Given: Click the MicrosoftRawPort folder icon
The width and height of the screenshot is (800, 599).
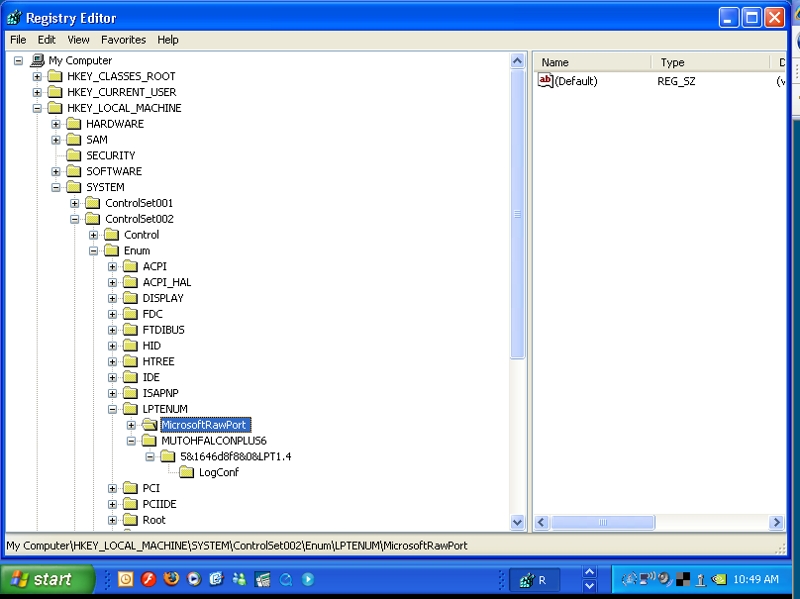Looking at the screenshot, I should 149,425.
